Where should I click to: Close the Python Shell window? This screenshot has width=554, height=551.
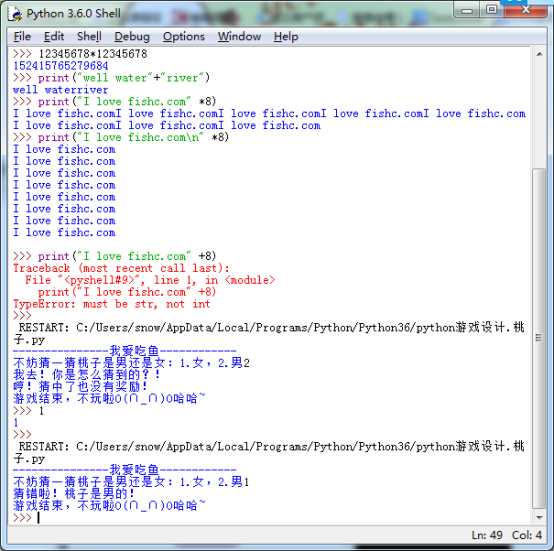click(x=525, y=10)
